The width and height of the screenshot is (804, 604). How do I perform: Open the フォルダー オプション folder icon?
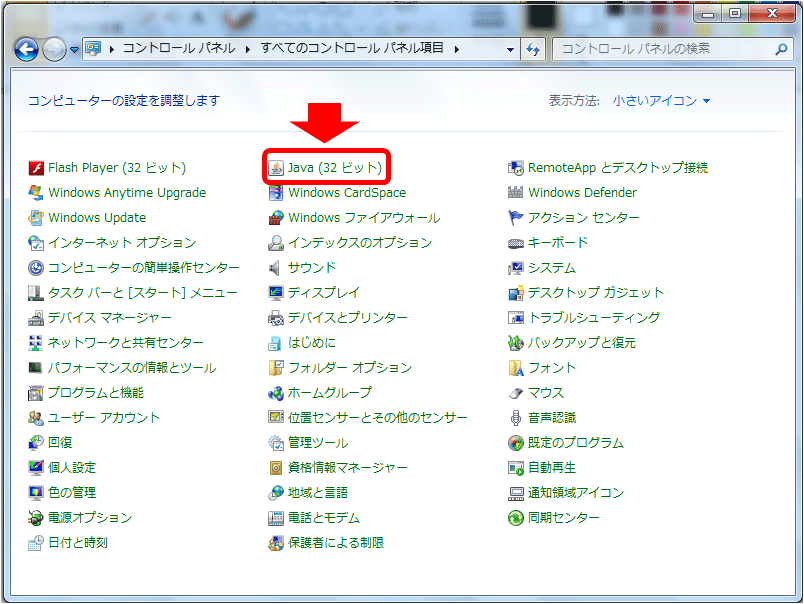tap(276, 368)
